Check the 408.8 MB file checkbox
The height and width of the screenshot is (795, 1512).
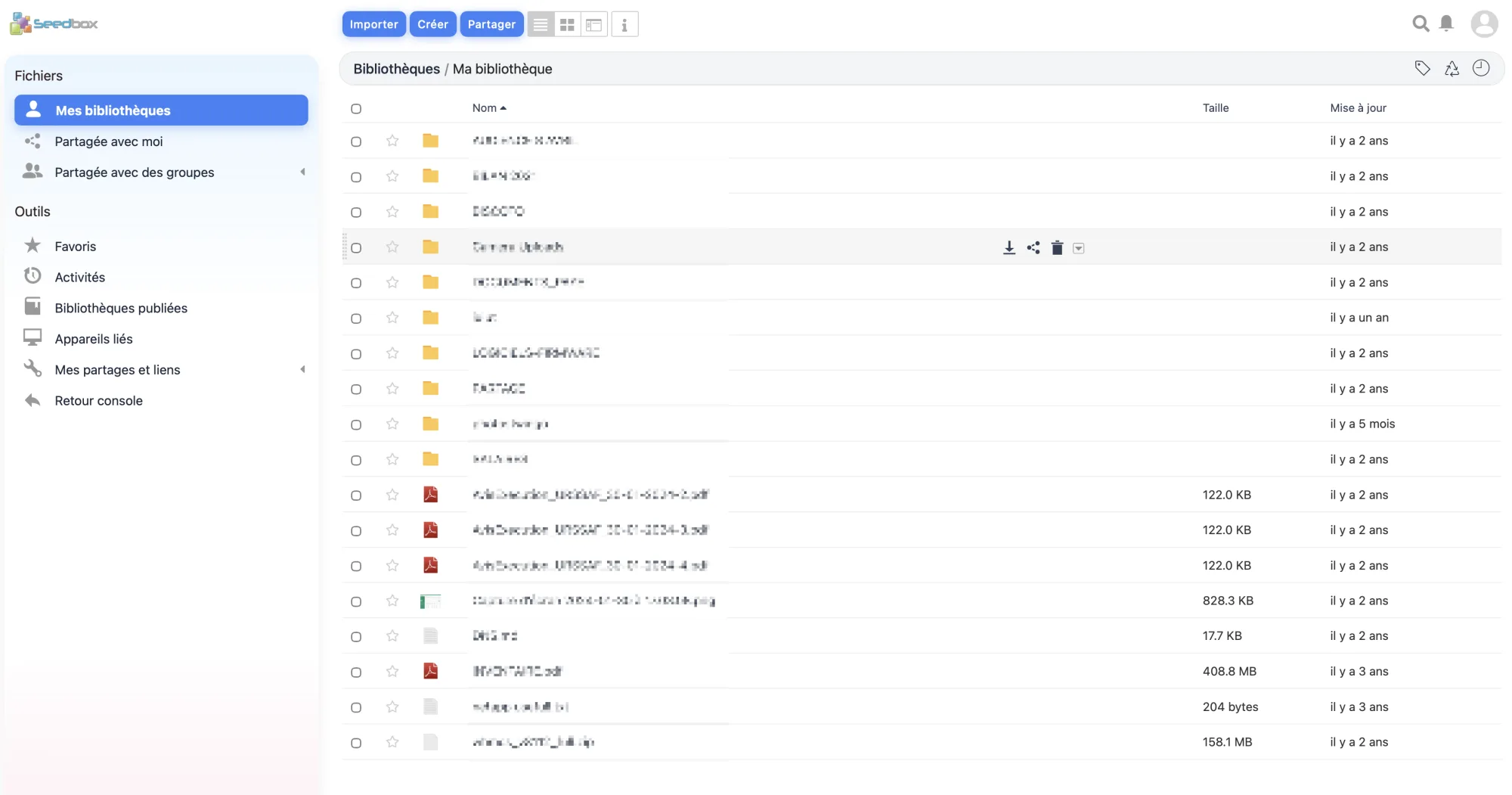(356, 672)
